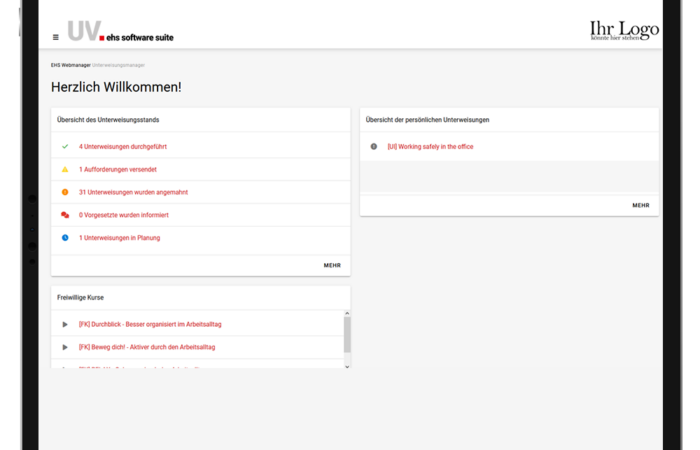Click MEHR under persönlichen Unterweisungen
The width and height of the screenshot is (700, 450).
pos(640,205)
